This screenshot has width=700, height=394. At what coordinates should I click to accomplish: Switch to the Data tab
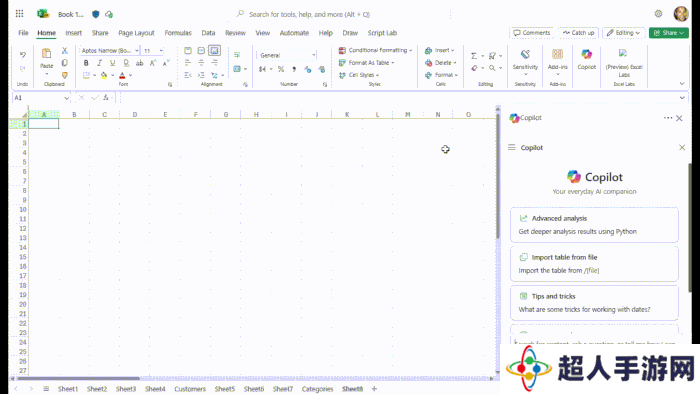[x=208, y=33]
